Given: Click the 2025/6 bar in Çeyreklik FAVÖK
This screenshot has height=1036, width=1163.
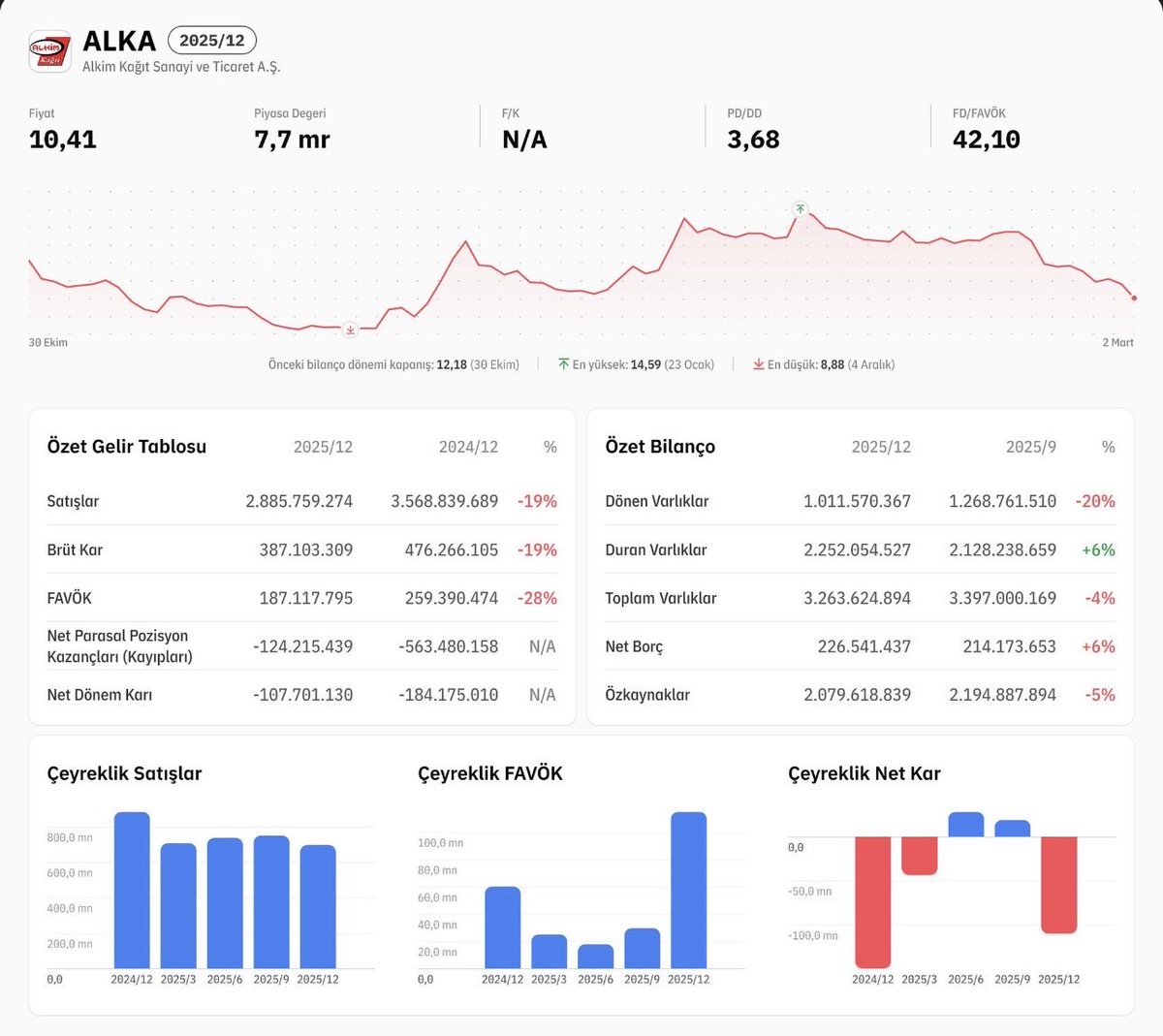Looking at the screenshot, I should pos(596,957).
